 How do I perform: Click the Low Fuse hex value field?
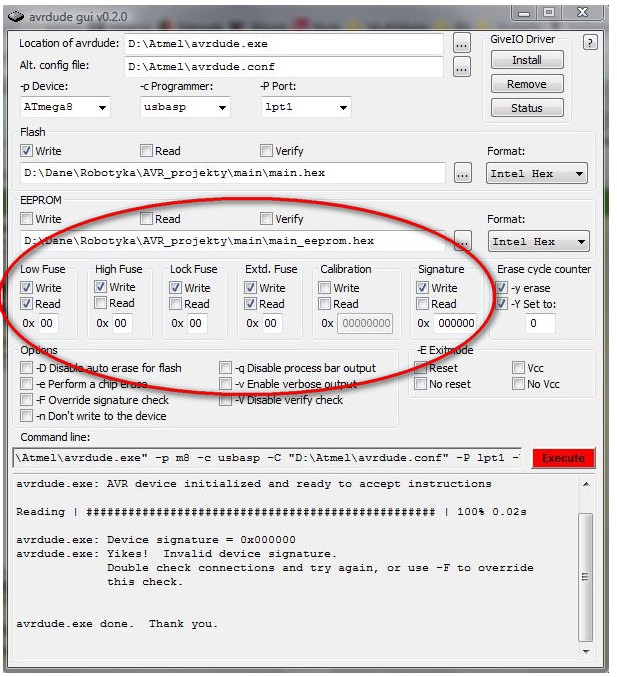point(48,323)
